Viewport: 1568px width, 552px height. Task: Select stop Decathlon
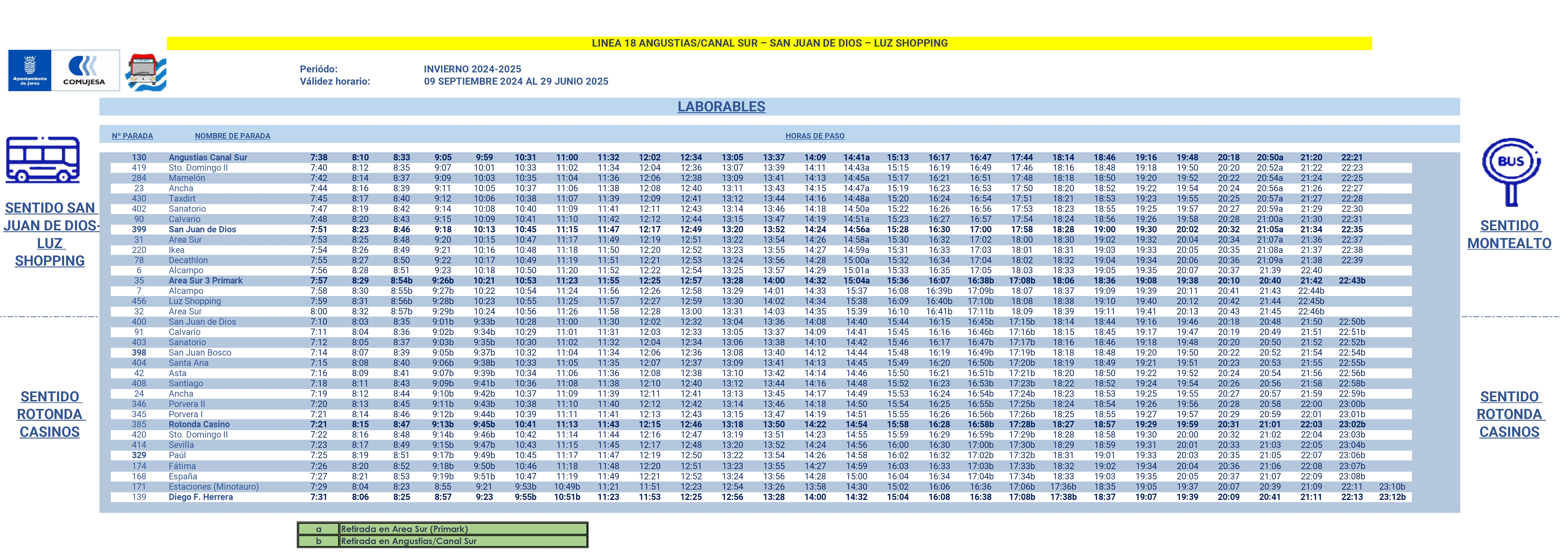[x=188, y=260]
